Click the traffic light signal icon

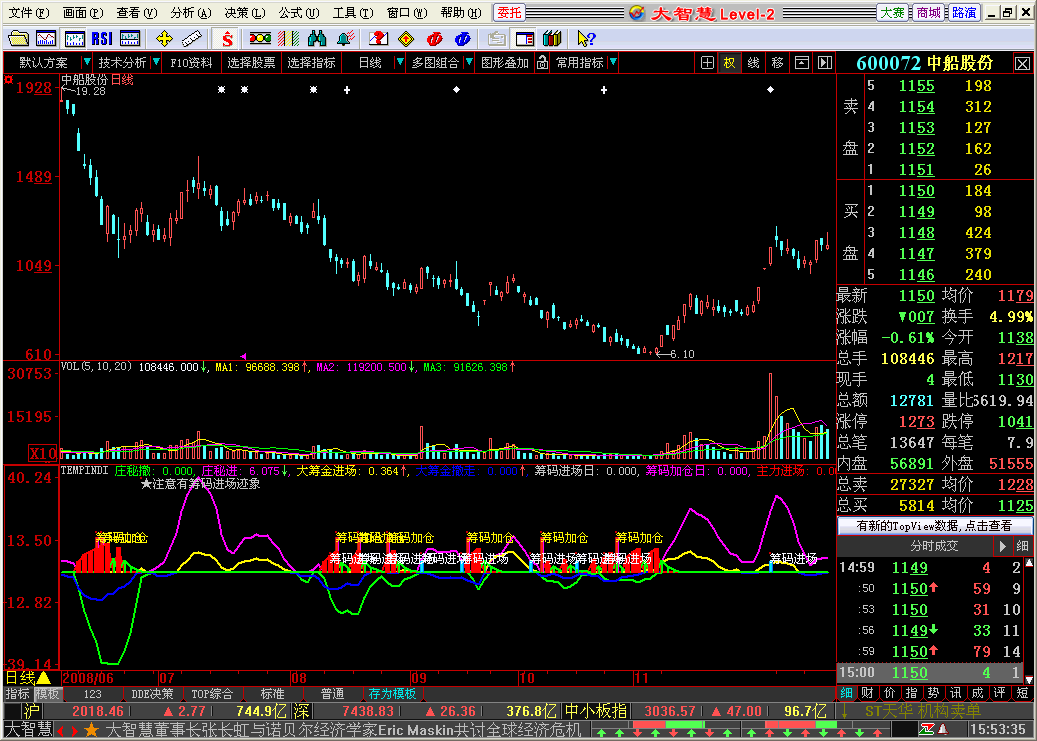260,38
